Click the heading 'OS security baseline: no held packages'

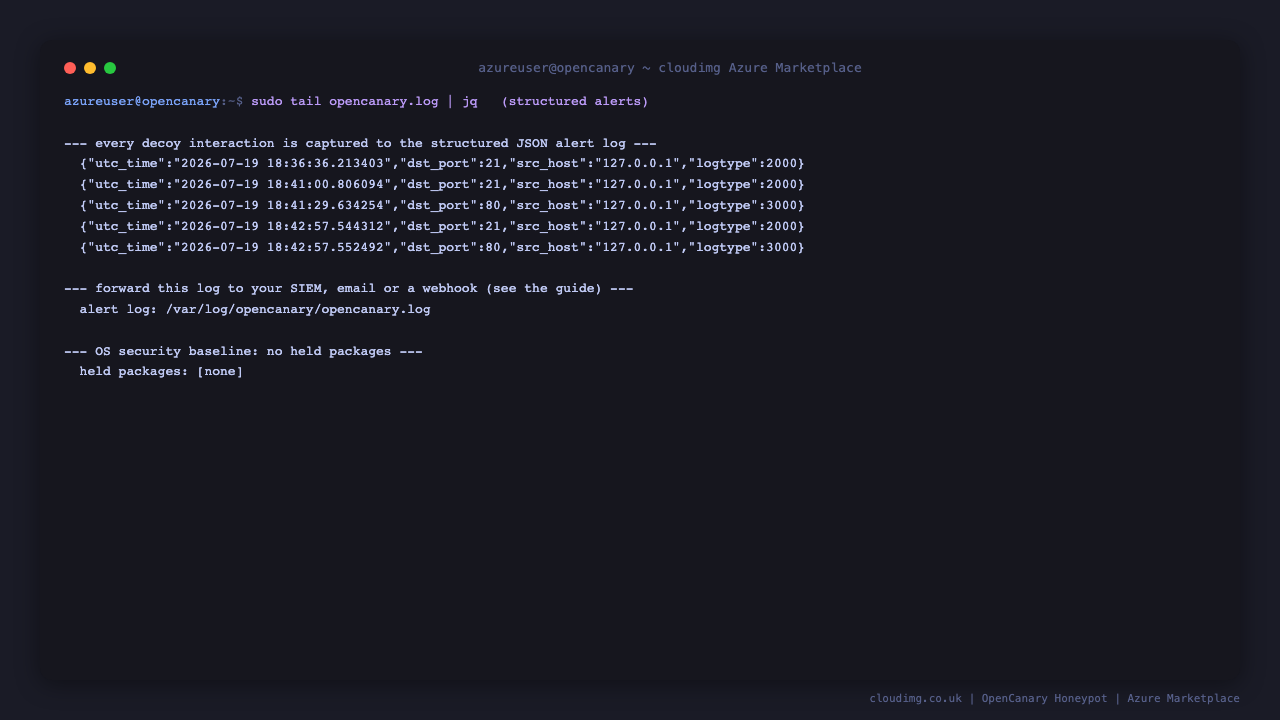click(243, 351)
